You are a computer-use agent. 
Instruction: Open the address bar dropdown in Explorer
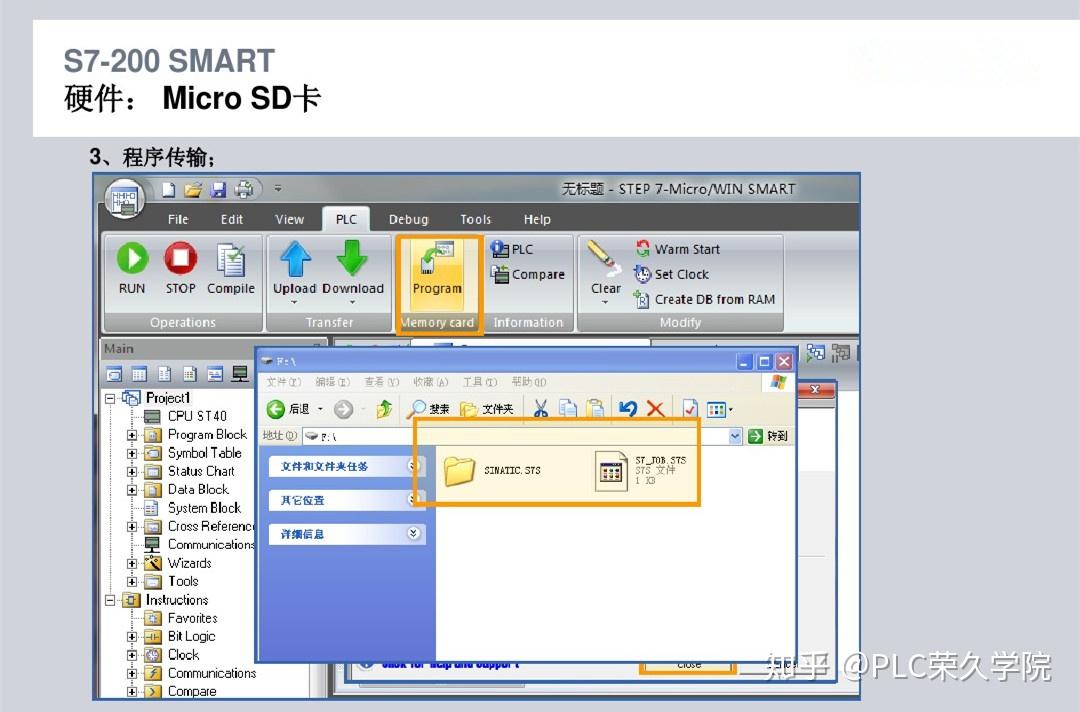click(x=734, y=436)
